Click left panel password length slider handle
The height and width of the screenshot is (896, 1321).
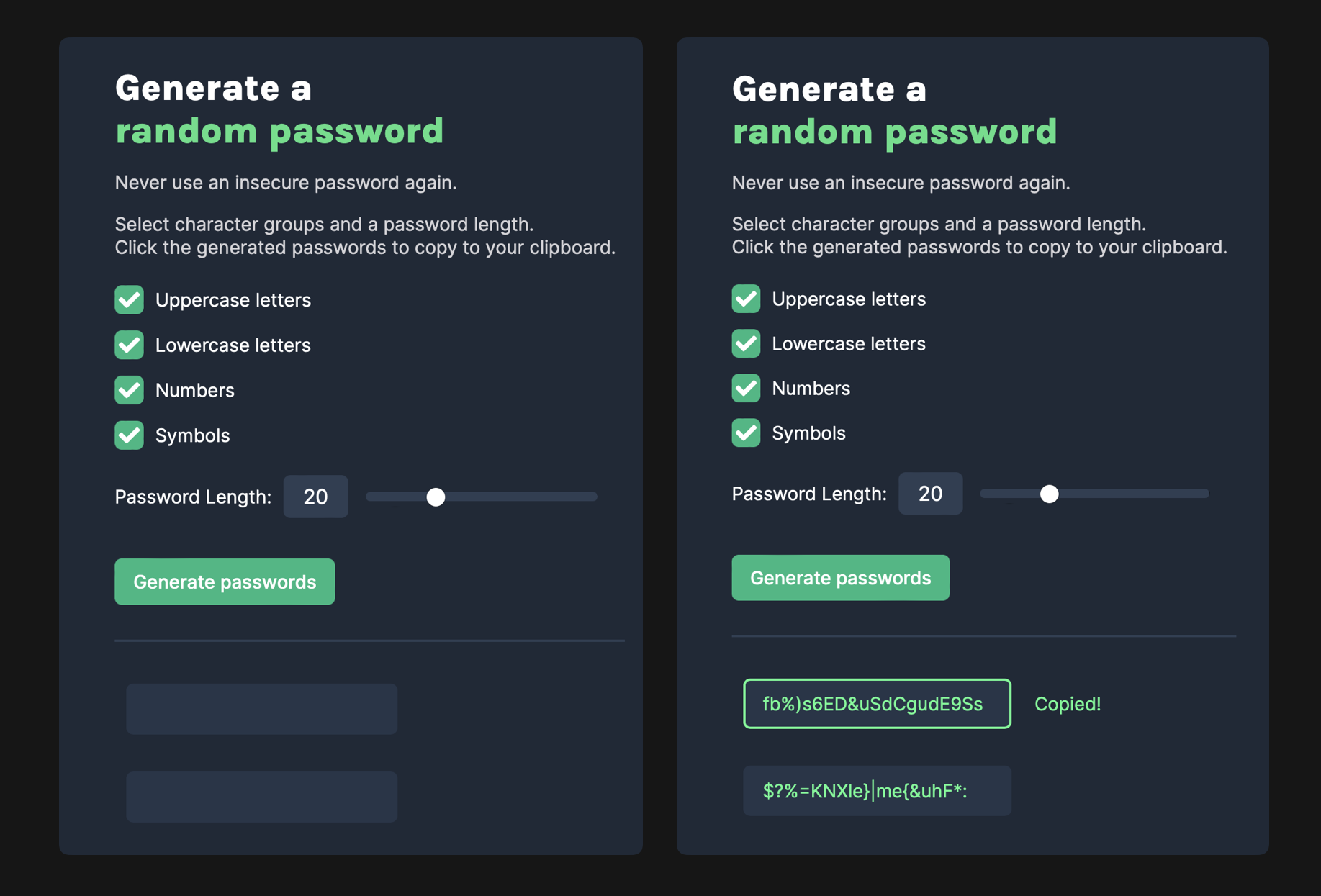[436, 497]
